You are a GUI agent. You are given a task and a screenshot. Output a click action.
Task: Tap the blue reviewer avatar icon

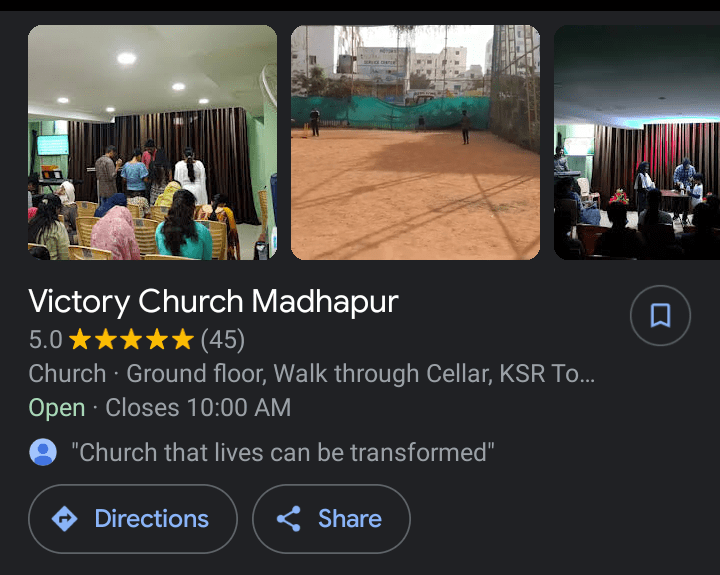[43, 452]
